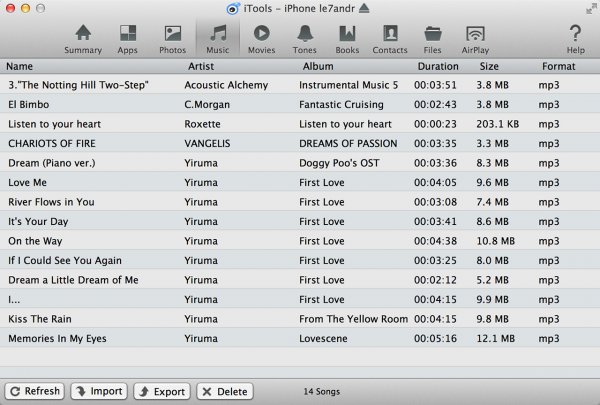The height and width of the screenshot is (405, 600).
Task: Click the Roxette artist cell
Action: 202,124
